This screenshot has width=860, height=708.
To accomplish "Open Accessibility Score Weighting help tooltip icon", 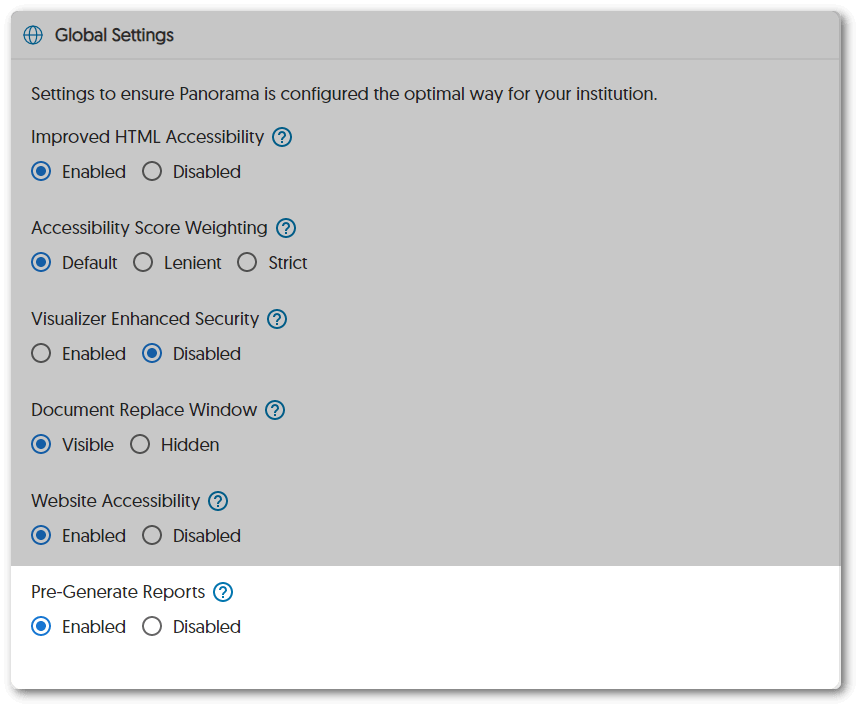I will pos(286,228).
